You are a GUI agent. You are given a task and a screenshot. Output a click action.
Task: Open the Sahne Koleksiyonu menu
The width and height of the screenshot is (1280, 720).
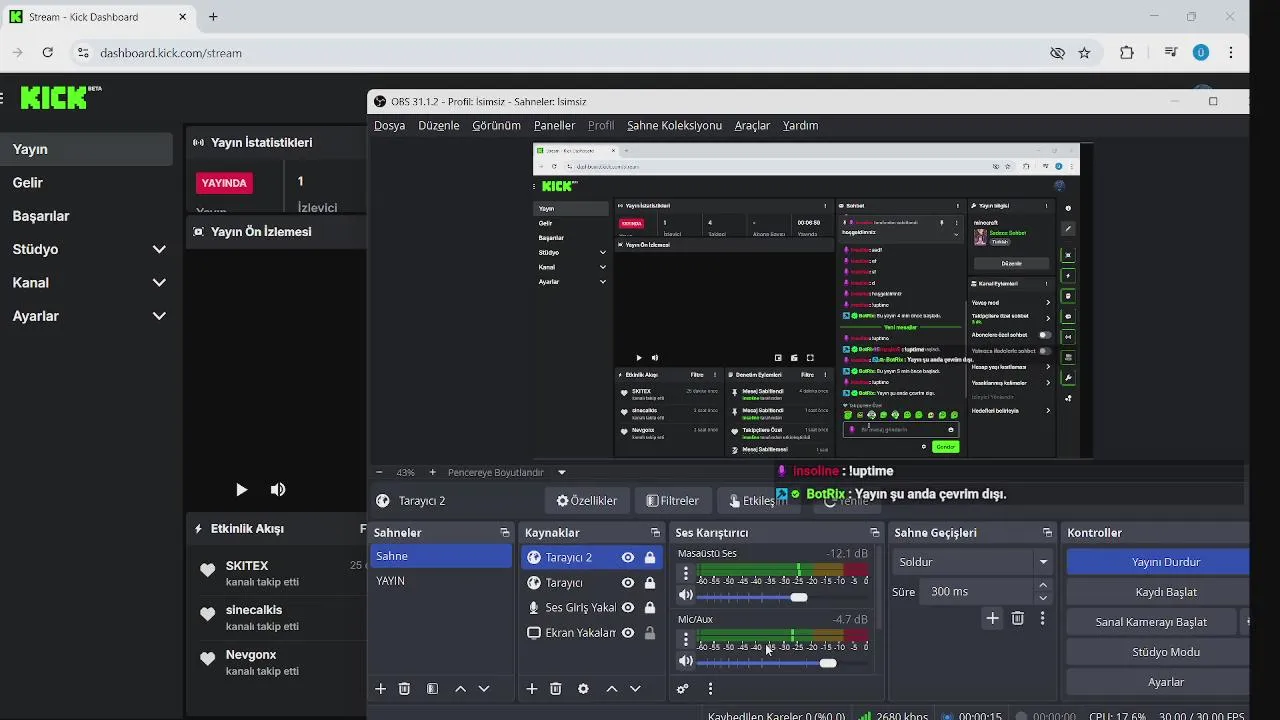tap(674, 126)
